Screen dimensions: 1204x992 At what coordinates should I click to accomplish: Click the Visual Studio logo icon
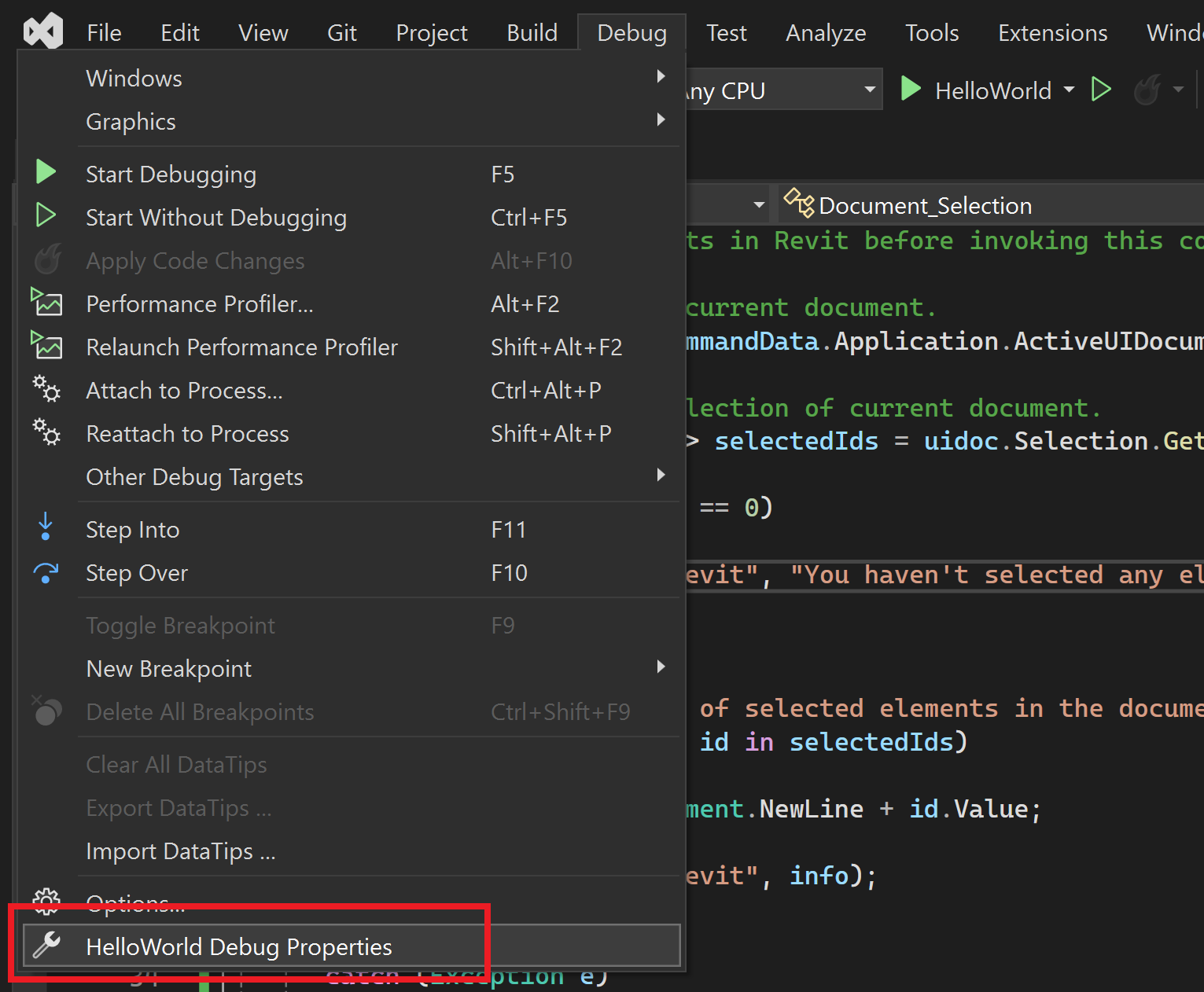point(43,31)
